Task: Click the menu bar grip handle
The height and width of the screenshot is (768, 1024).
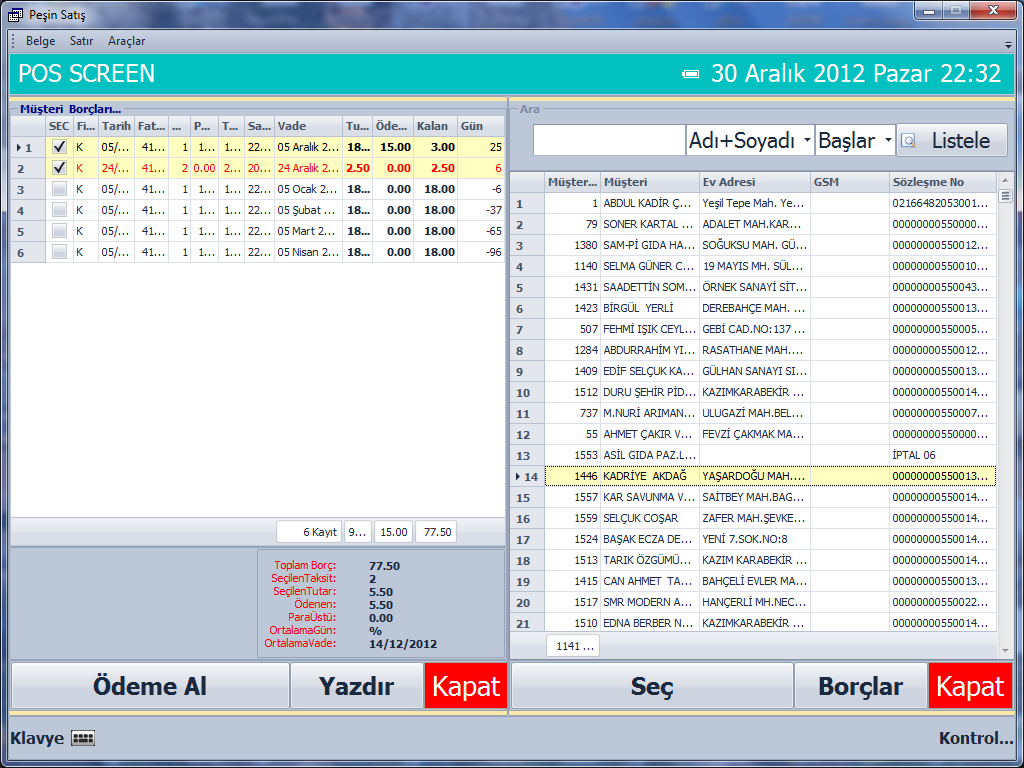Action: coord(13,41)
